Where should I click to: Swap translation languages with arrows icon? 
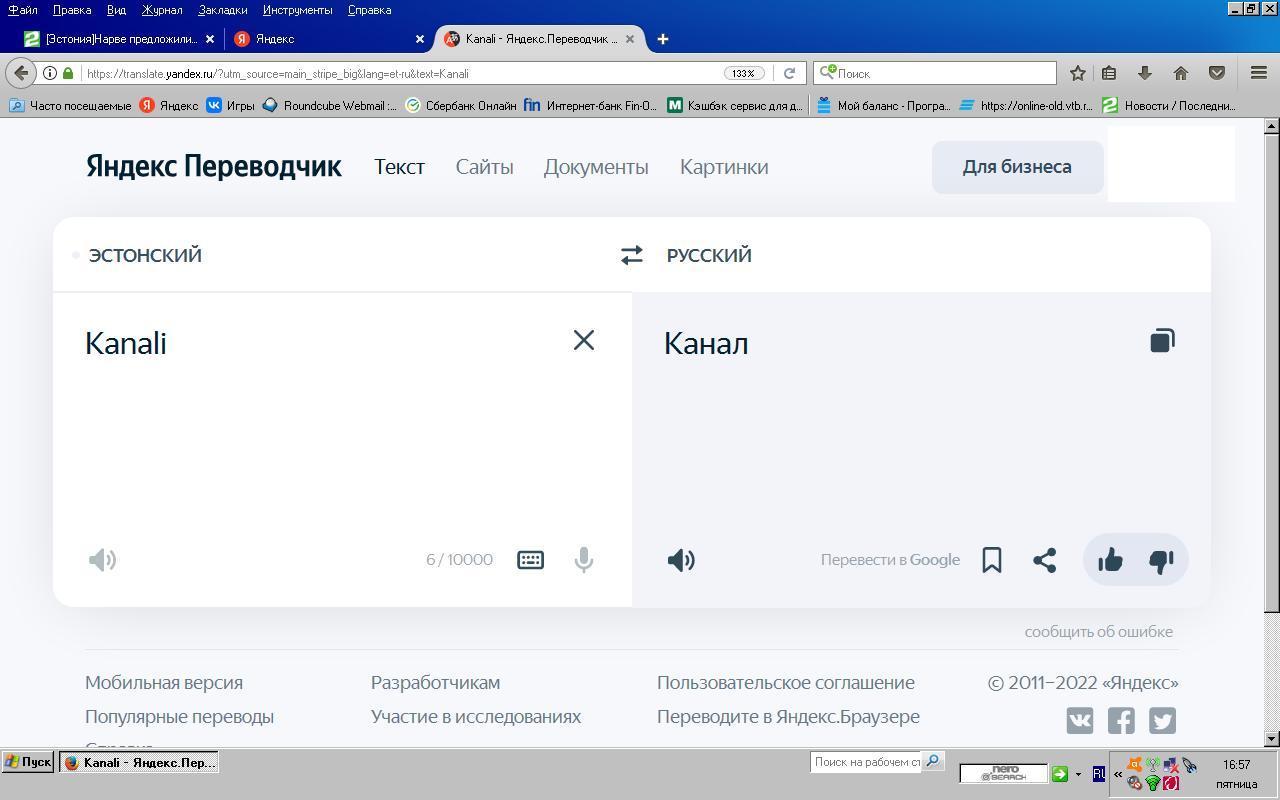click(x=631, y=255)
